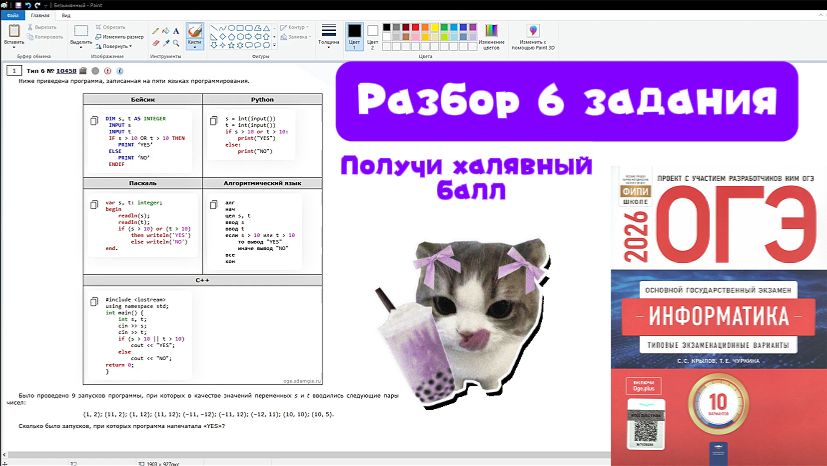Choose the orange palette color
The image size is (827, 466).
[425, 27]
